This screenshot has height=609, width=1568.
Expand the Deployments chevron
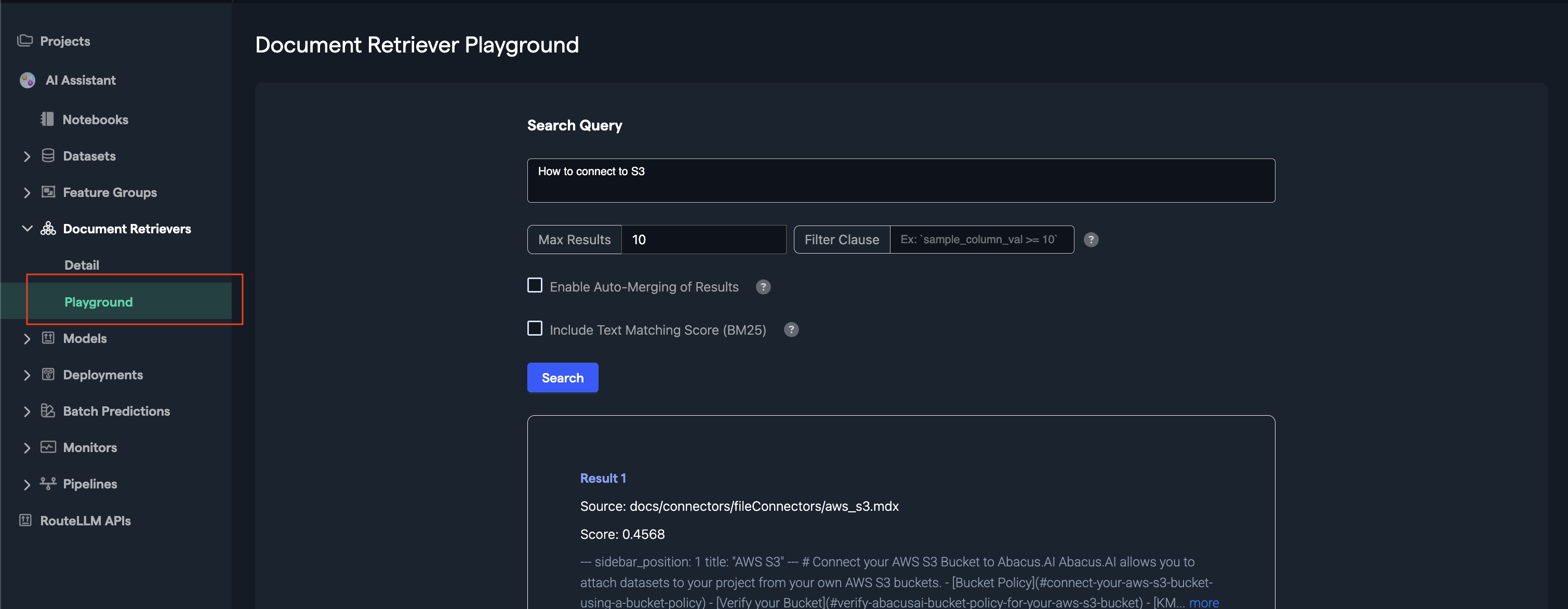tap(27, 375)
